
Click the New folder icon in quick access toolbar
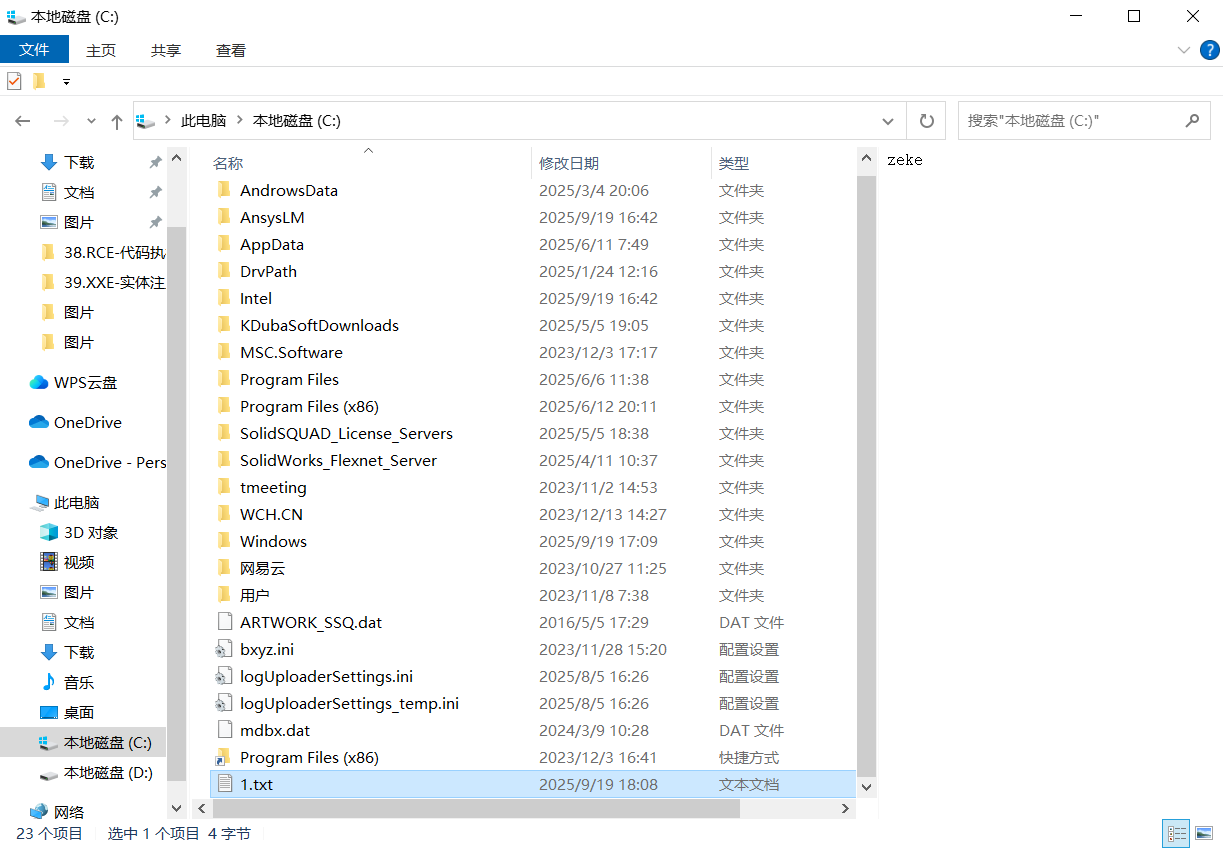point(39,81)
